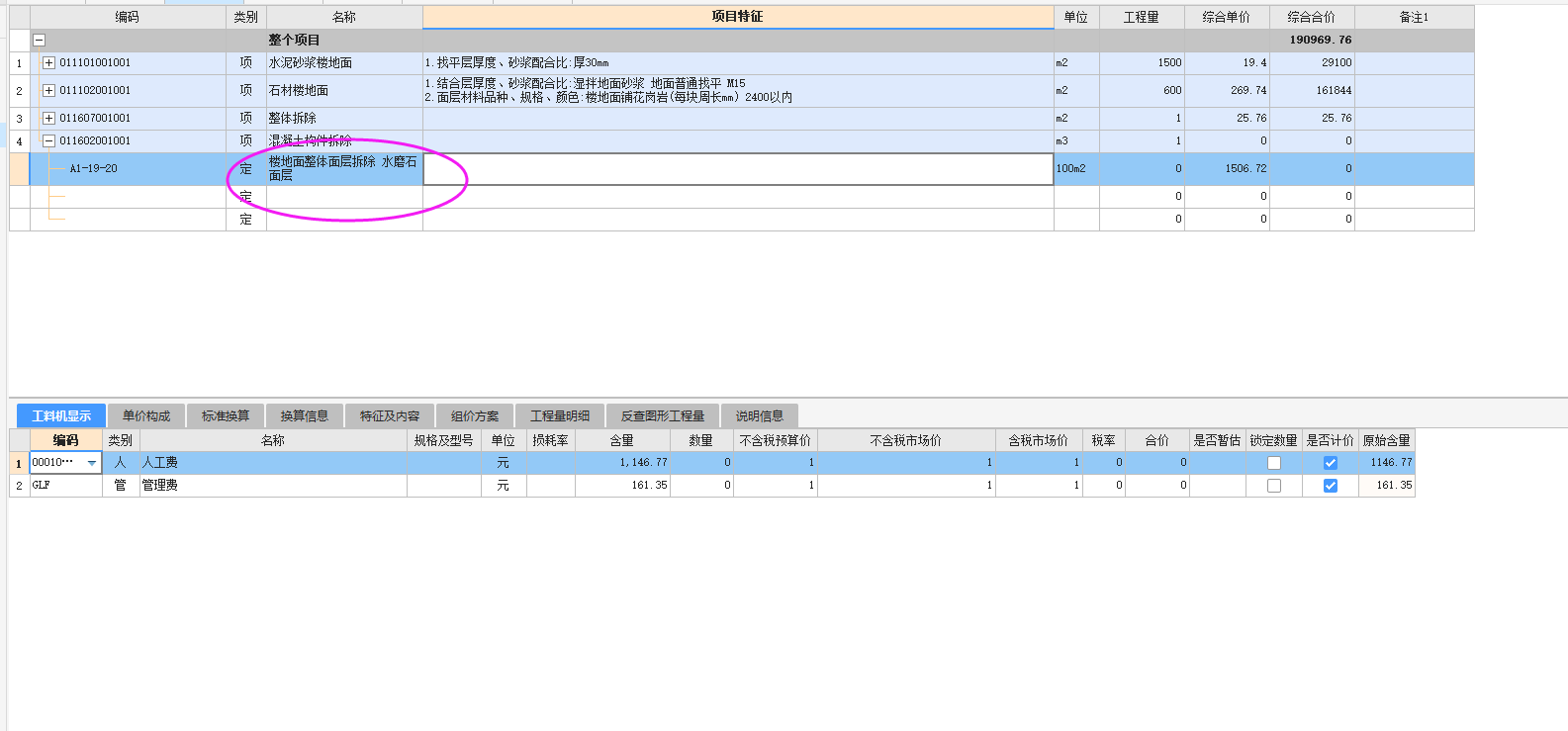Select the 石材楼地面 name cell

click(x=344, y=90)
